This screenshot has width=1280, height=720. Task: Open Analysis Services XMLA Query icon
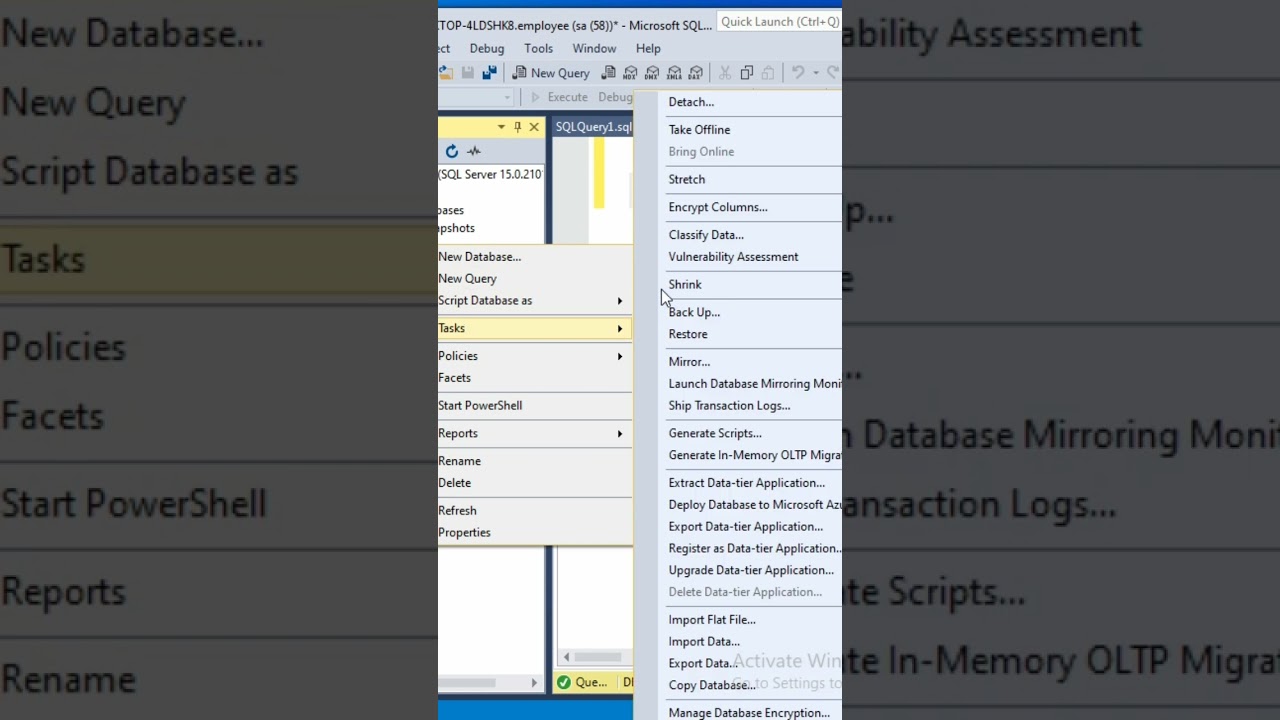coord(674,73)
